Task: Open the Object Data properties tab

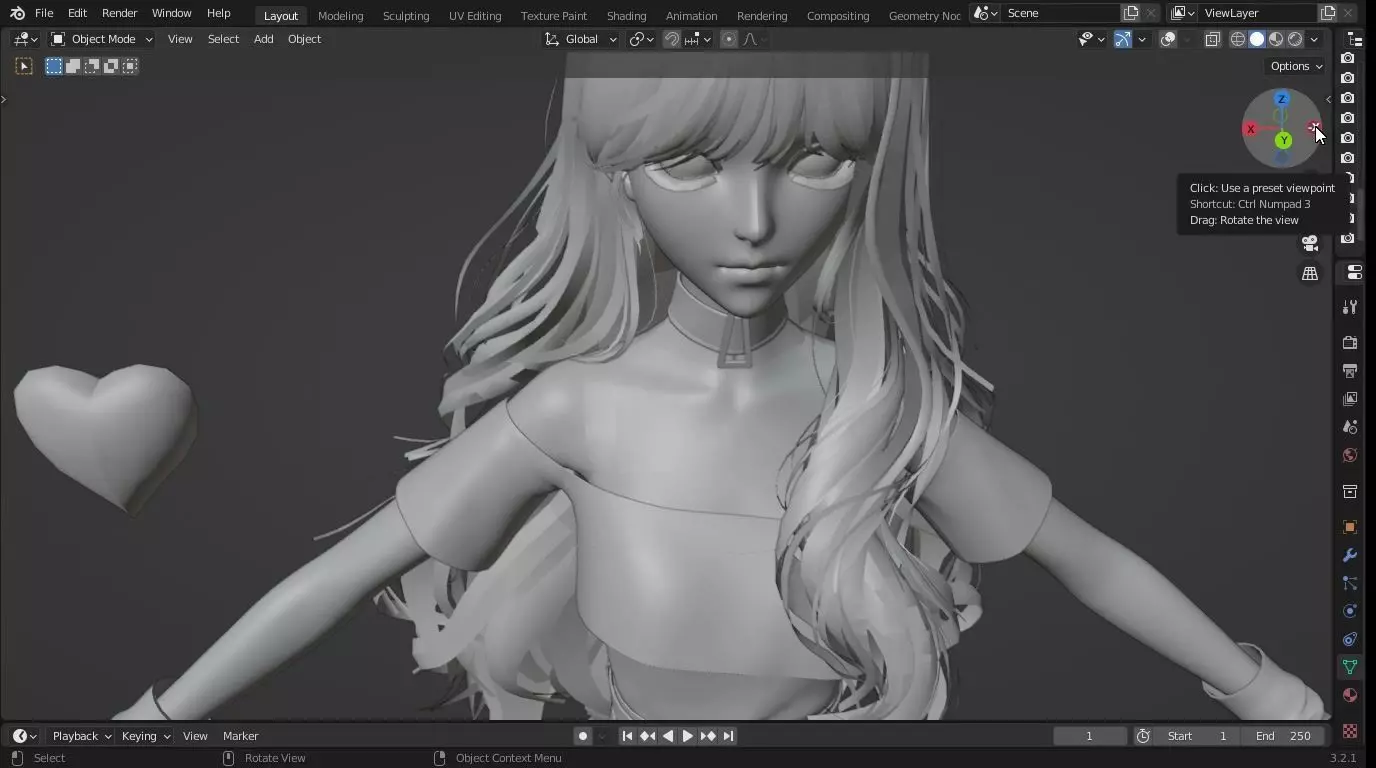Action: pos(1350,667)
